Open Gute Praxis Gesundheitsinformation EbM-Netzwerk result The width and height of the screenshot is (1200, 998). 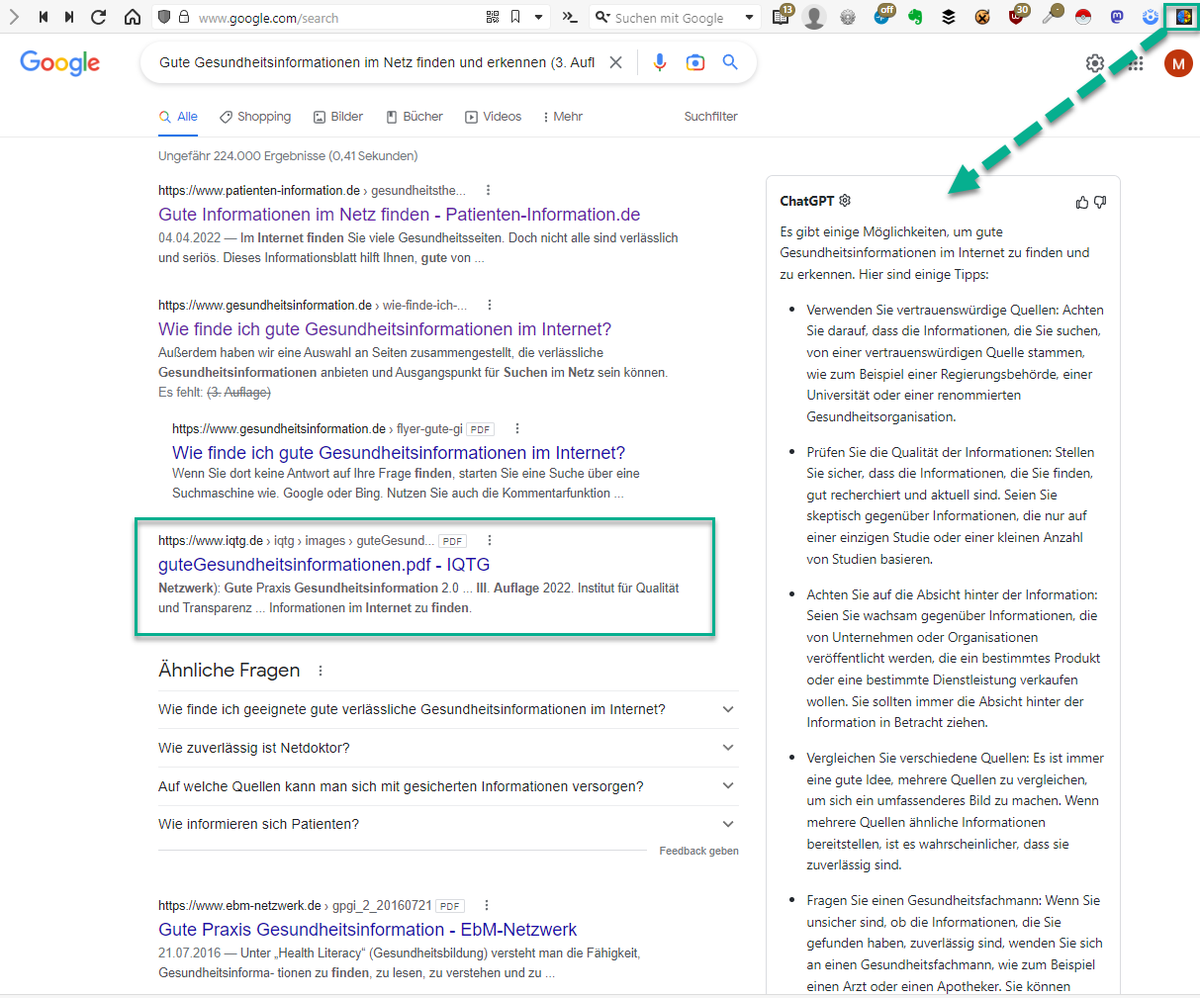tap(368, 930)
